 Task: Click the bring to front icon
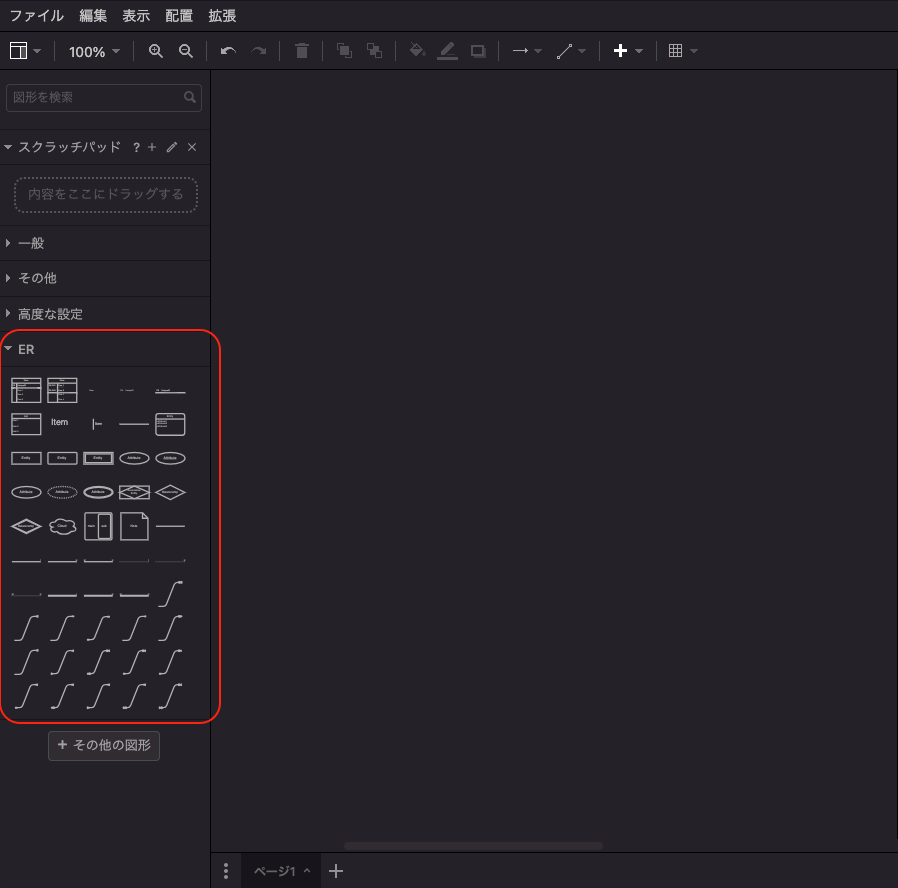[x=344, y=50]
